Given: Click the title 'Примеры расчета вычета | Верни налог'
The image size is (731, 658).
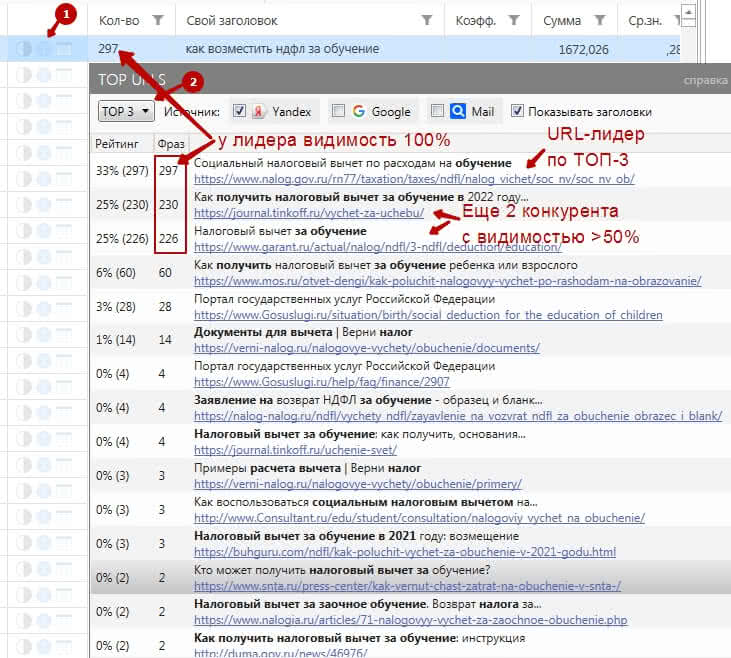Looking at the screenshot, I should pos(307,468).
